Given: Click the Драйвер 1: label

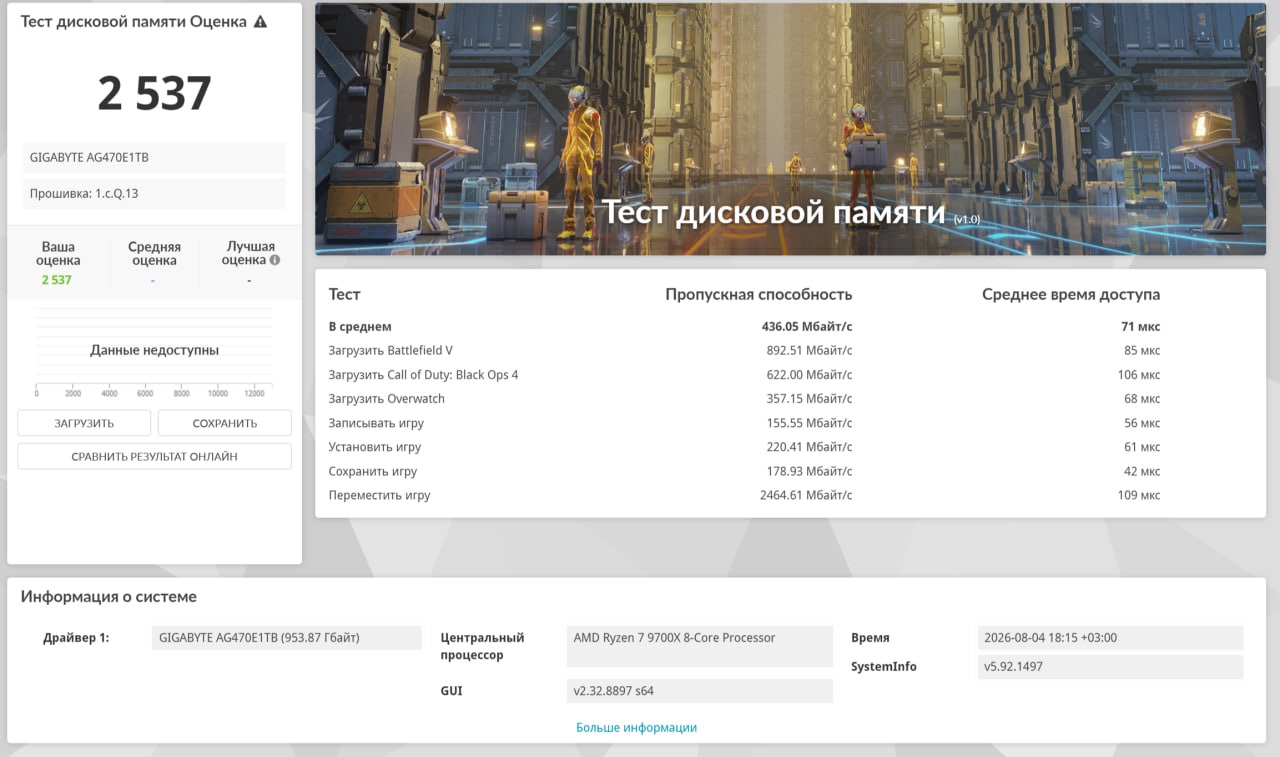Looking at the screenshot, I should click(76, 638).
